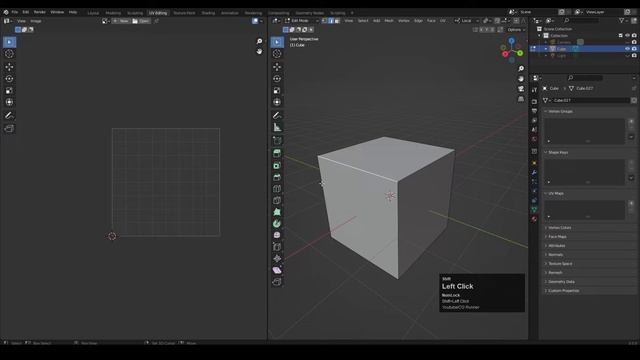Click the Open image button in the UV editor
The height and width of the screenshot is (360, 640).
point(141,21)
